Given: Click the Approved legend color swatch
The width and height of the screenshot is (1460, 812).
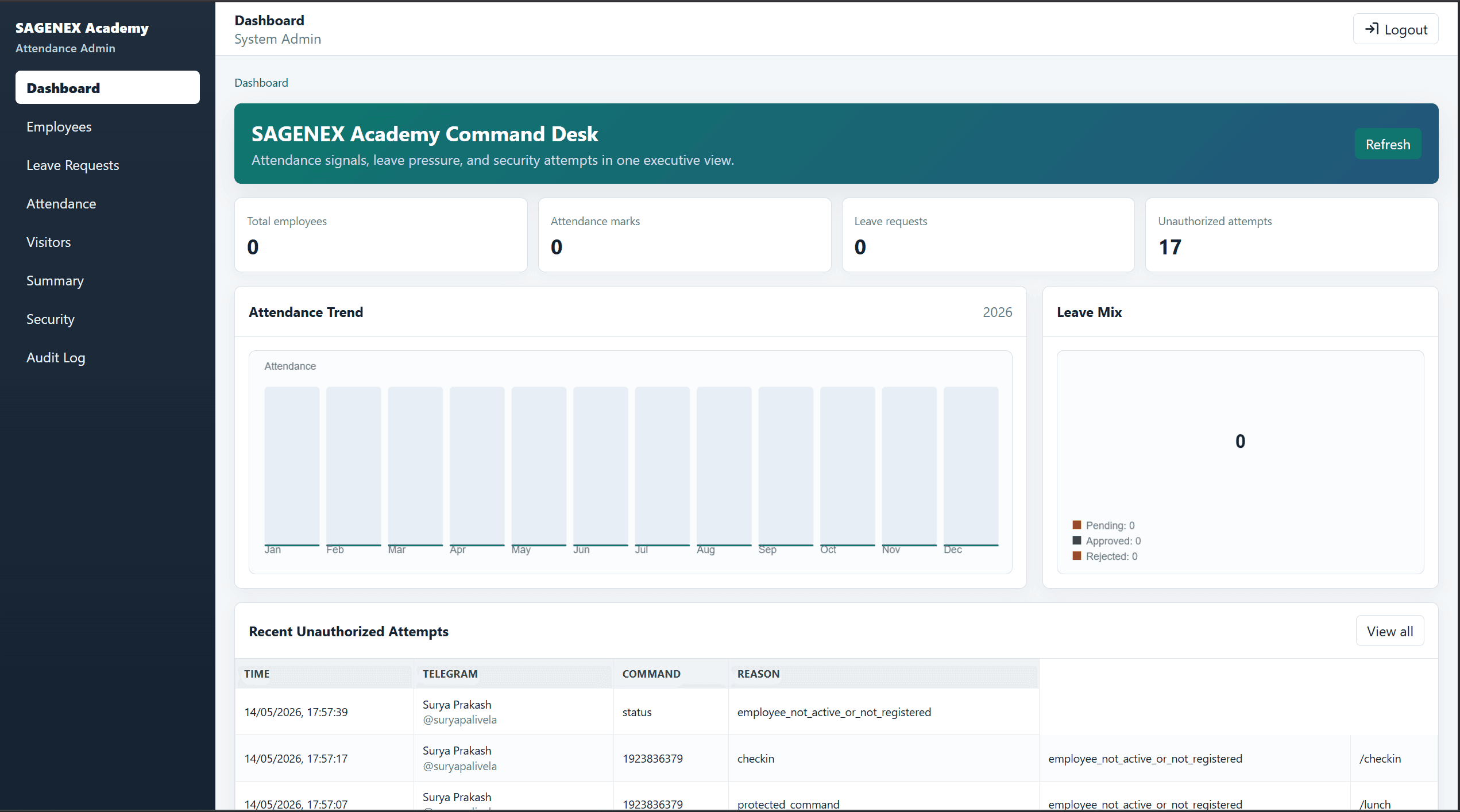Looking at the screenshot, I should tap(1077, 540).
